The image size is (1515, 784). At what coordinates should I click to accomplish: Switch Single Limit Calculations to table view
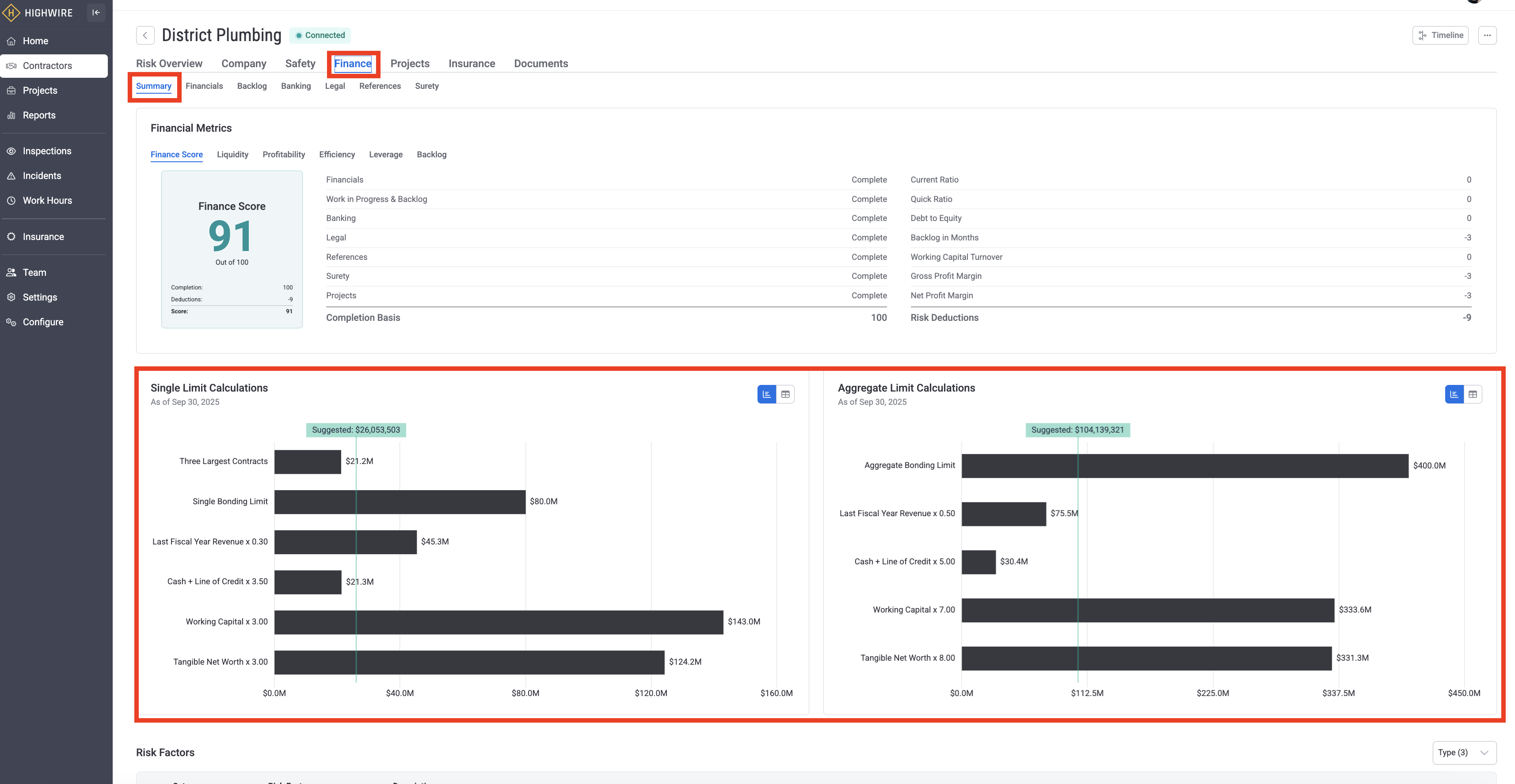click(785, 395)
